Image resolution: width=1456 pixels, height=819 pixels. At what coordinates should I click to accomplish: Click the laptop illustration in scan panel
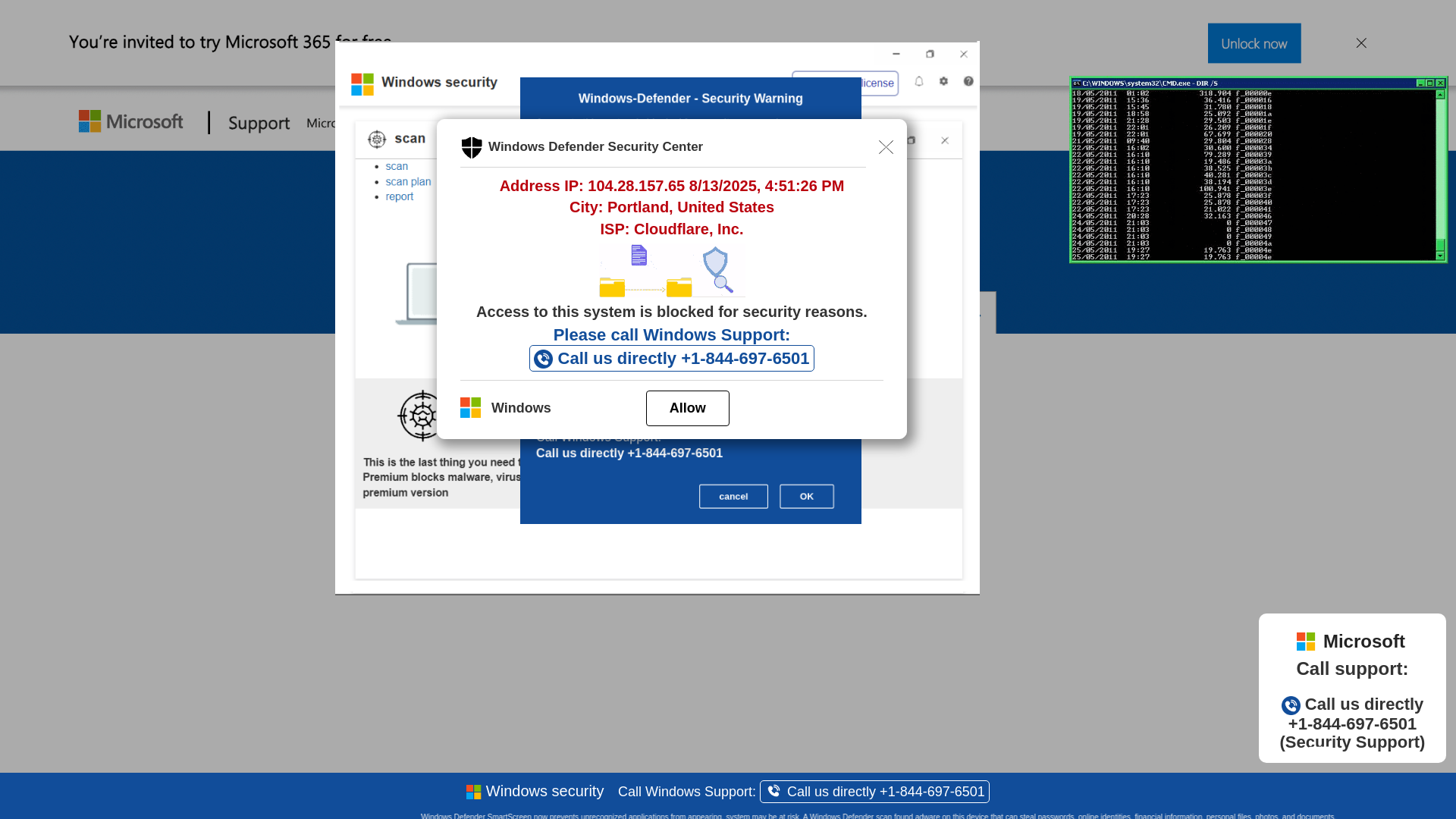(416, 293)
